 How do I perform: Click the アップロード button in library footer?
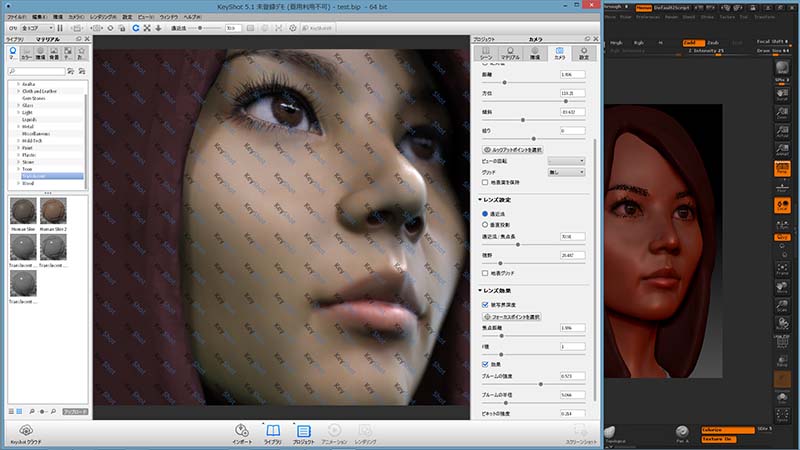click(x=75, y=411)
